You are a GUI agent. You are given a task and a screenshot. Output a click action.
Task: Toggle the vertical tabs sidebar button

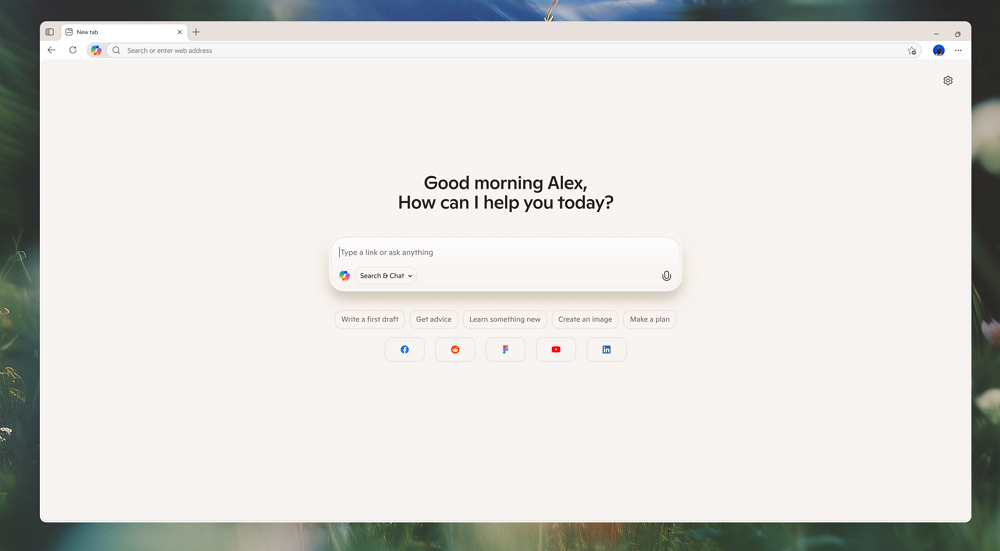(x=50, y=32)
